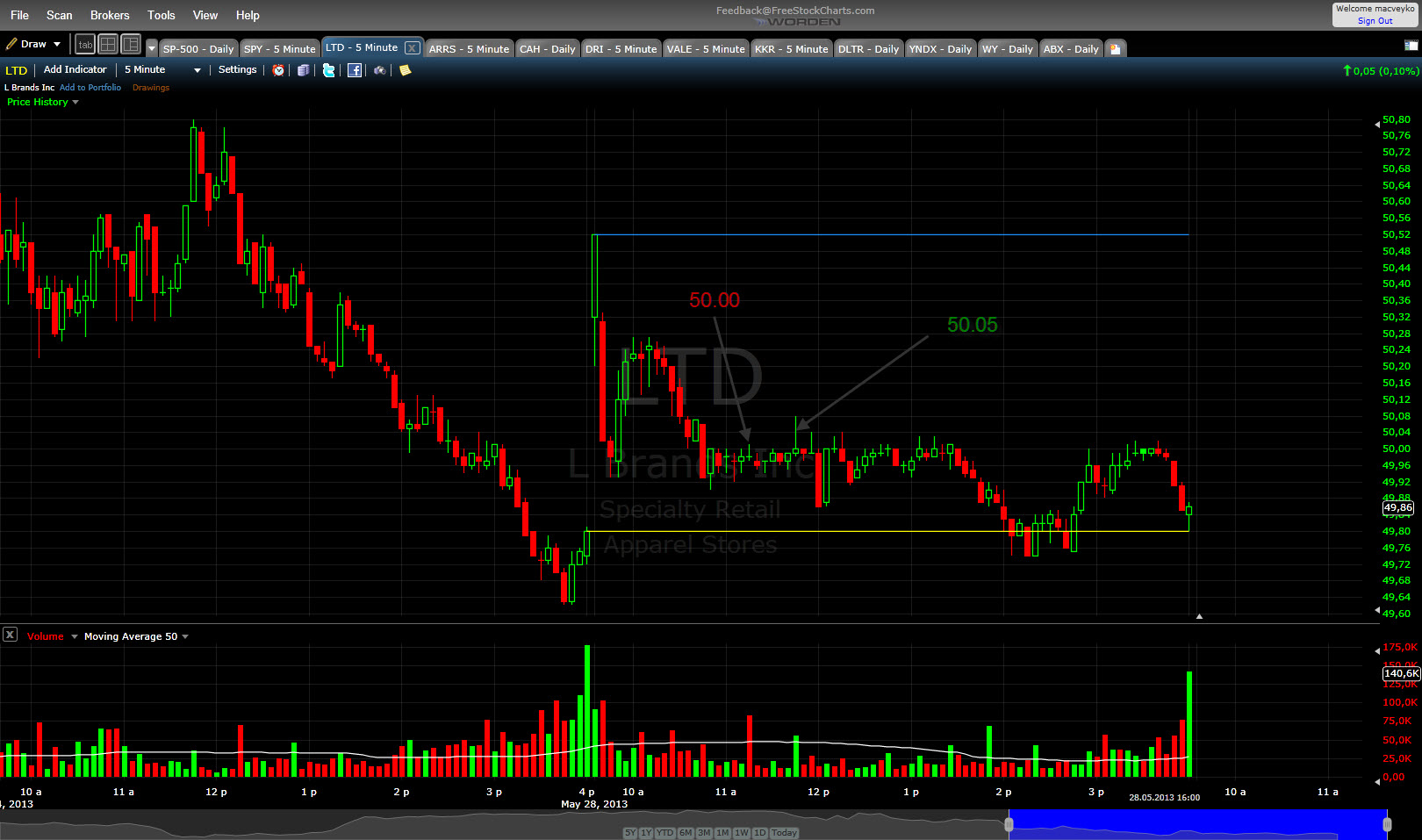Click the Drawings link
Image resolution: width=1422 pixels, height=840 pixels.
pos(151,88)
